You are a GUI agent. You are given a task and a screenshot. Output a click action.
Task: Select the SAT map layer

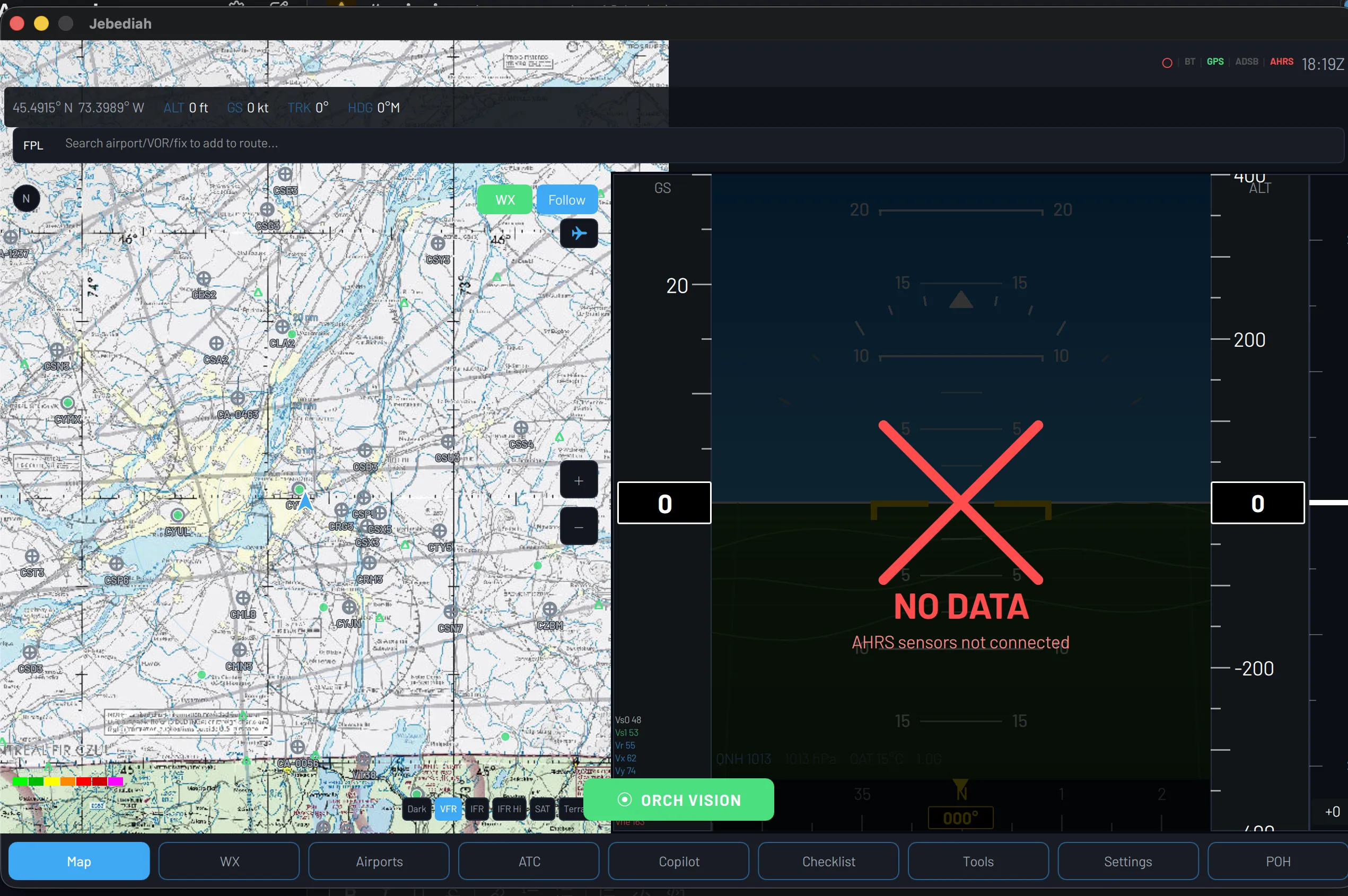(542, 809)
